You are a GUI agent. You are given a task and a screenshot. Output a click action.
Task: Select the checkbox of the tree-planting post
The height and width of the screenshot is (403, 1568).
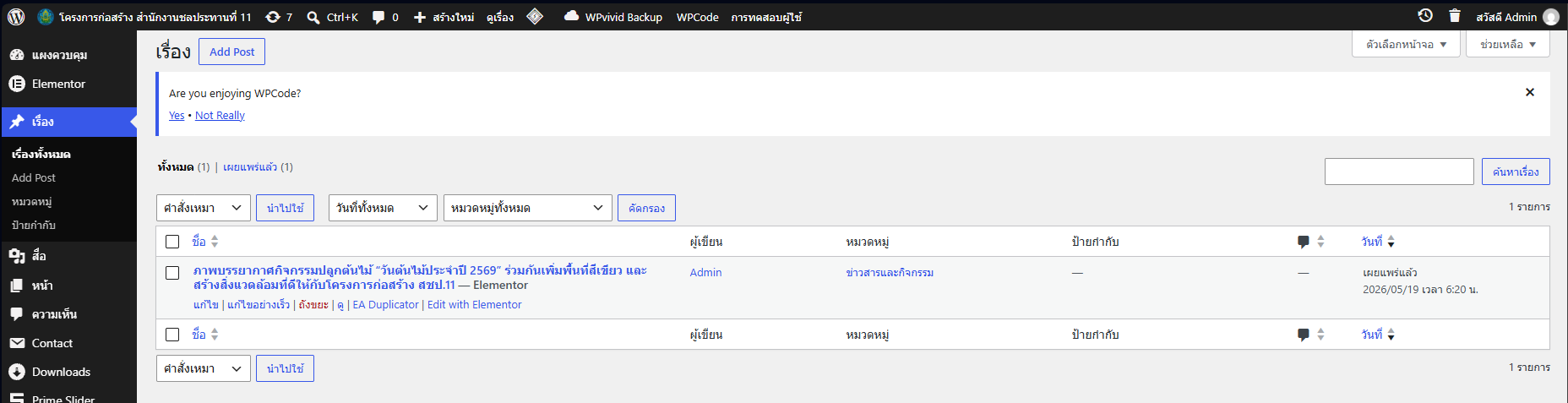point(172,273)
